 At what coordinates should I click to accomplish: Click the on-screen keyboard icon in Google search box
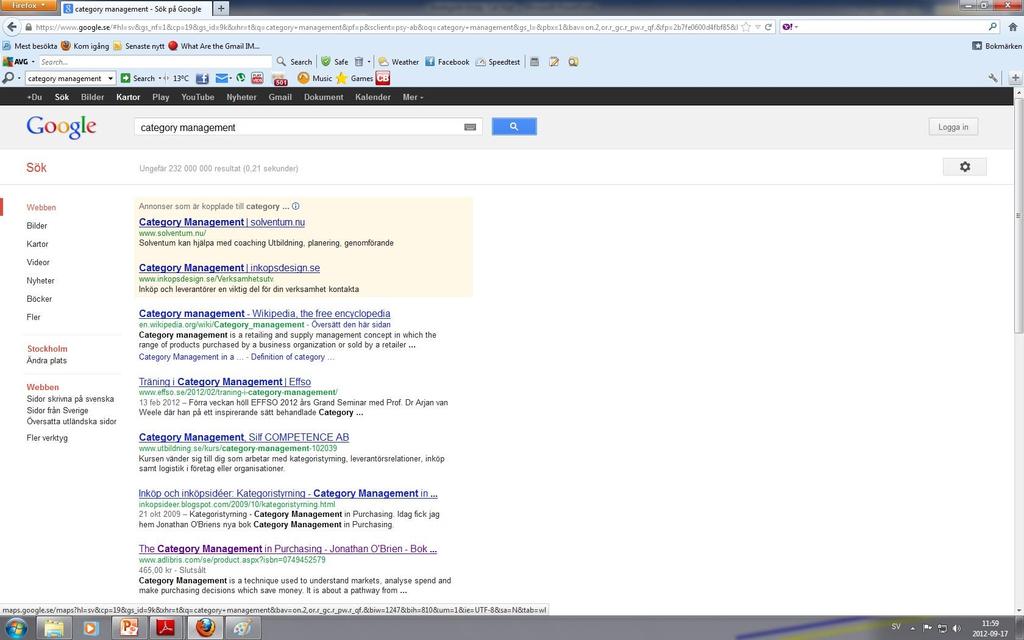(470, 127)
